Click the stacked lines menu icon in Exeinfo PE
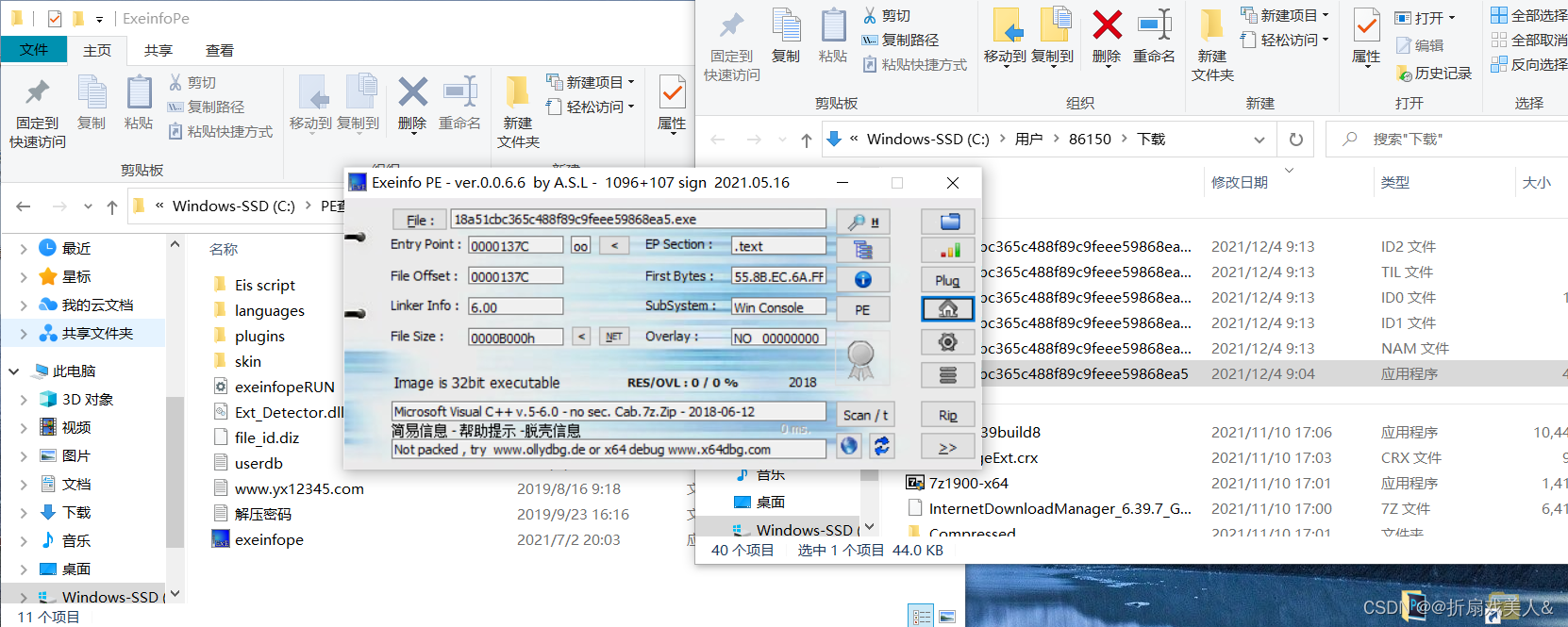This screenshot has width=1568, height=627. (948, 375)
